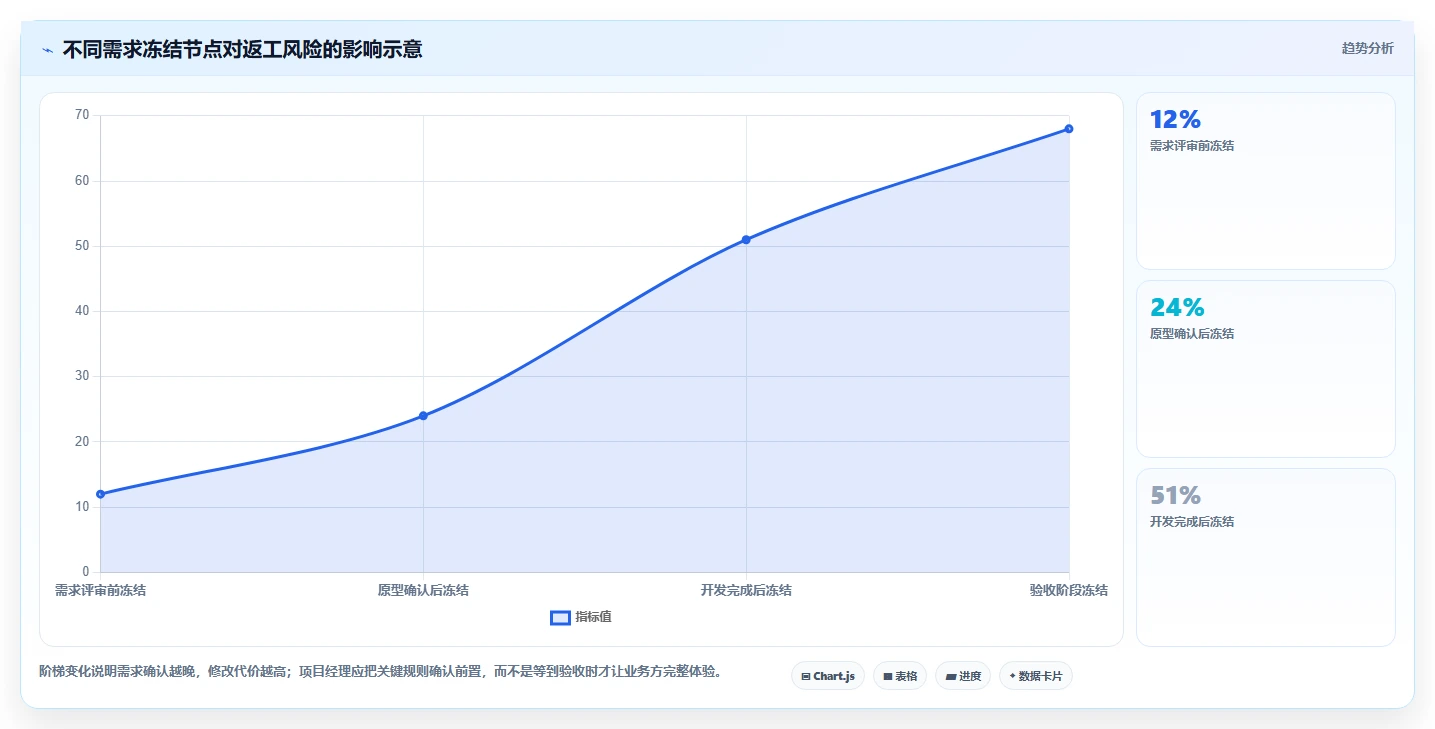Screen dimensions: 1435x729
Task: Click the 指标值 legend color box
Action: pyautogui.click(x=560, y=617)
